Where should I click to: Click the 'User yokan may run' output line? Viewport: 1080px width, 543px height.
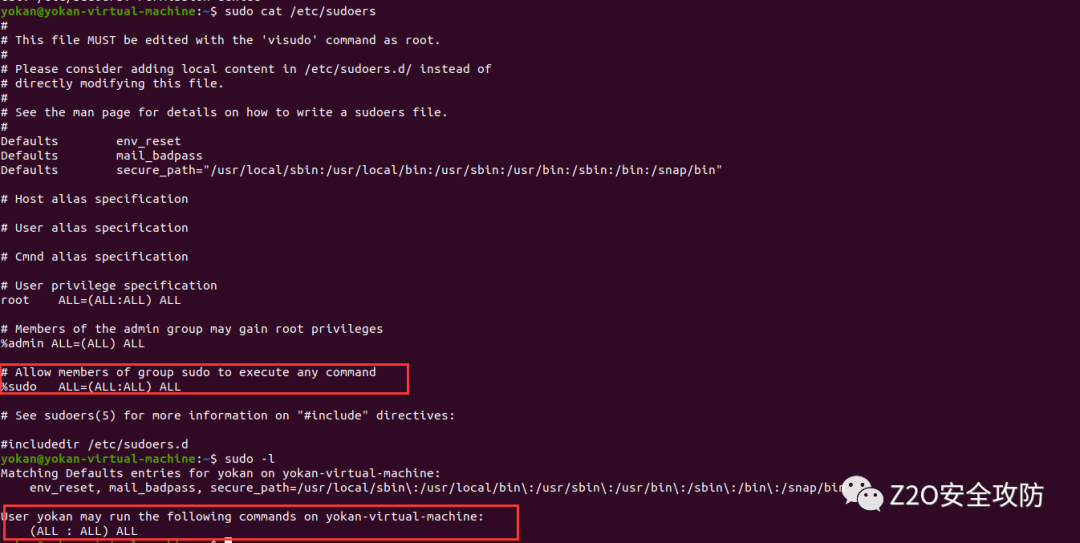[x=242, y=517]
